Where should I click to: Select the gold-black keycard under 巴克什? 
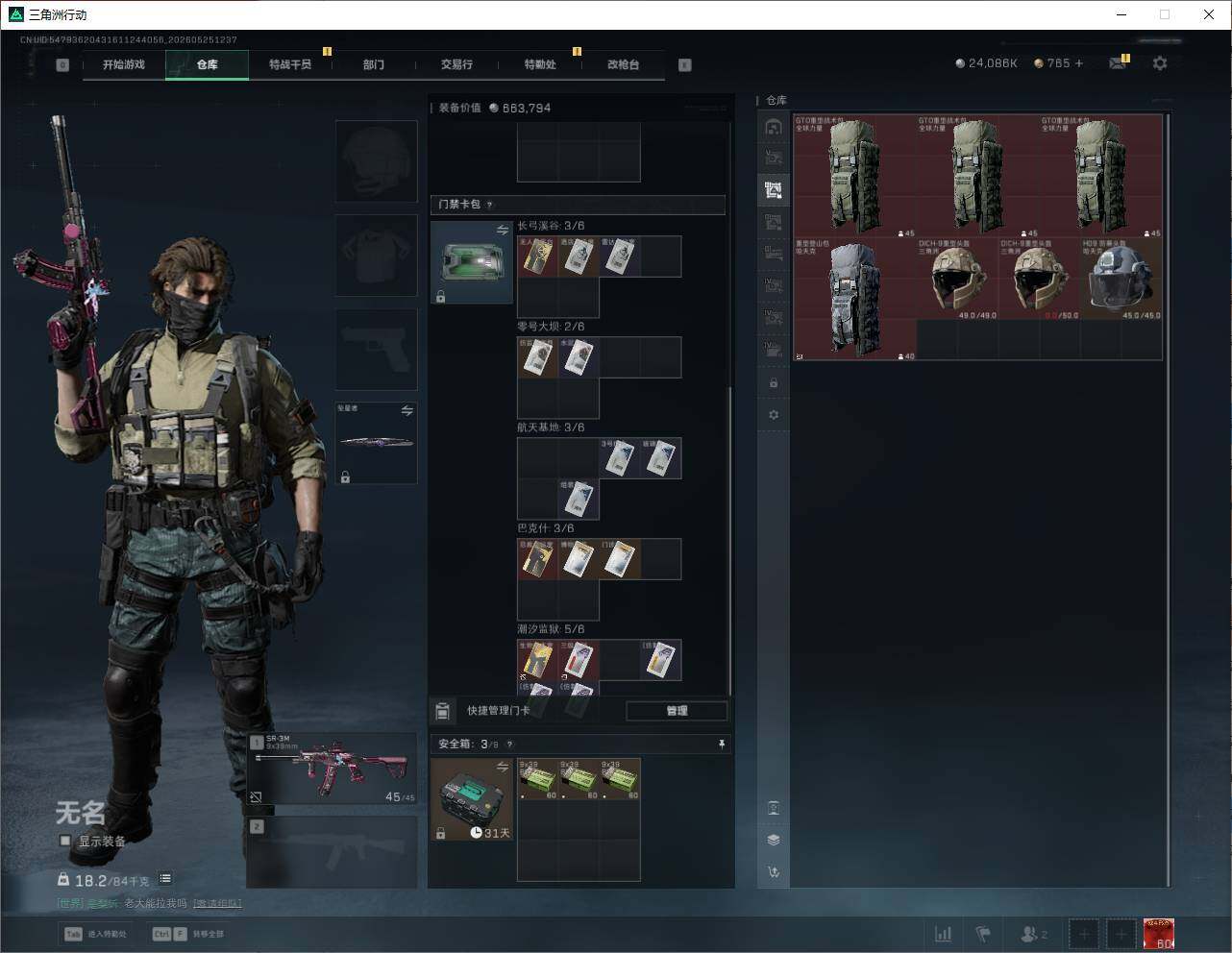[538, 559]
